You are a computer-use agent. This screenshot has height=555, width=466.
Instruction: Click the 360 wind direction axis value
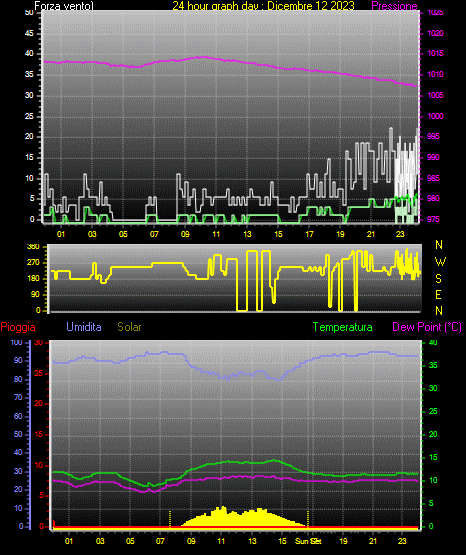[33, 247]
